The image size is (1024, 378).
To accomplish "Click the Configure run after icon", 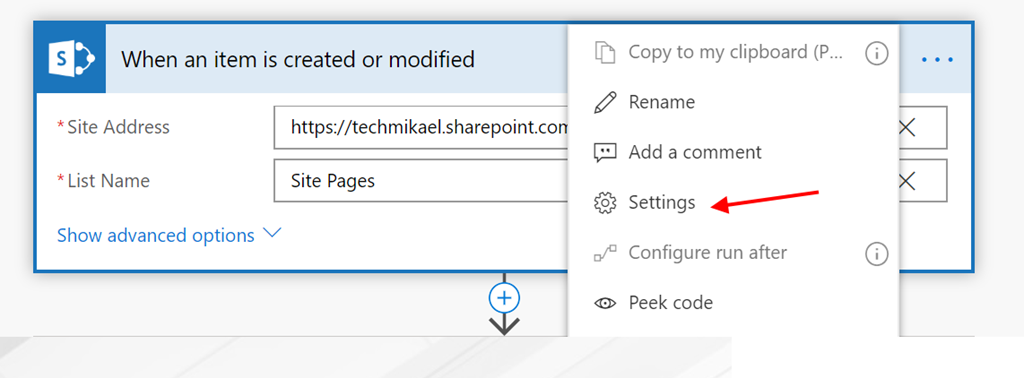I will point(605,253).
